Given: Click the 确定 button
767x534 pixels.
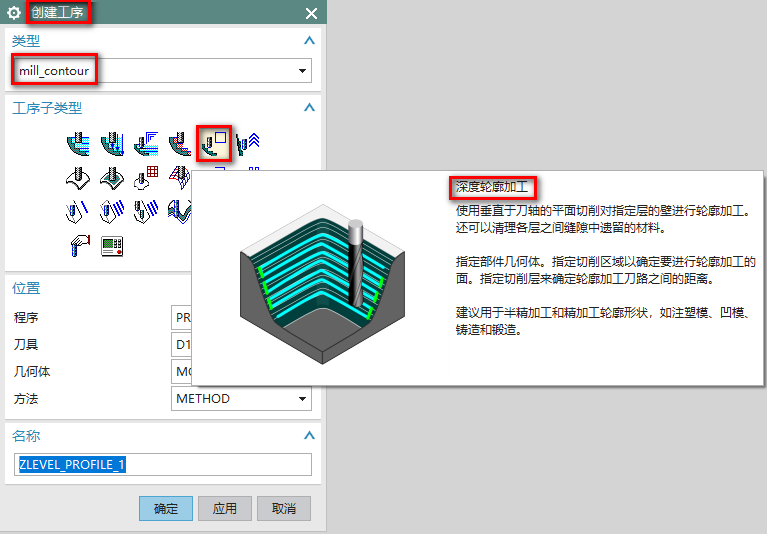Looking at the screenshot, I should pos(165,508).
